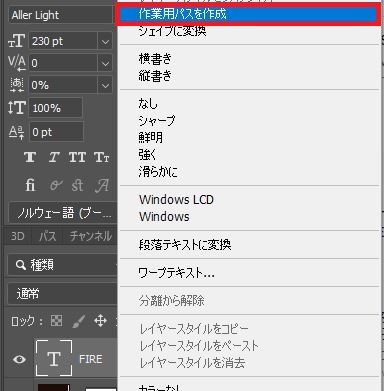Toggle Small Caps style
Screen dimensions: 384x391
(x=101, y=157)
